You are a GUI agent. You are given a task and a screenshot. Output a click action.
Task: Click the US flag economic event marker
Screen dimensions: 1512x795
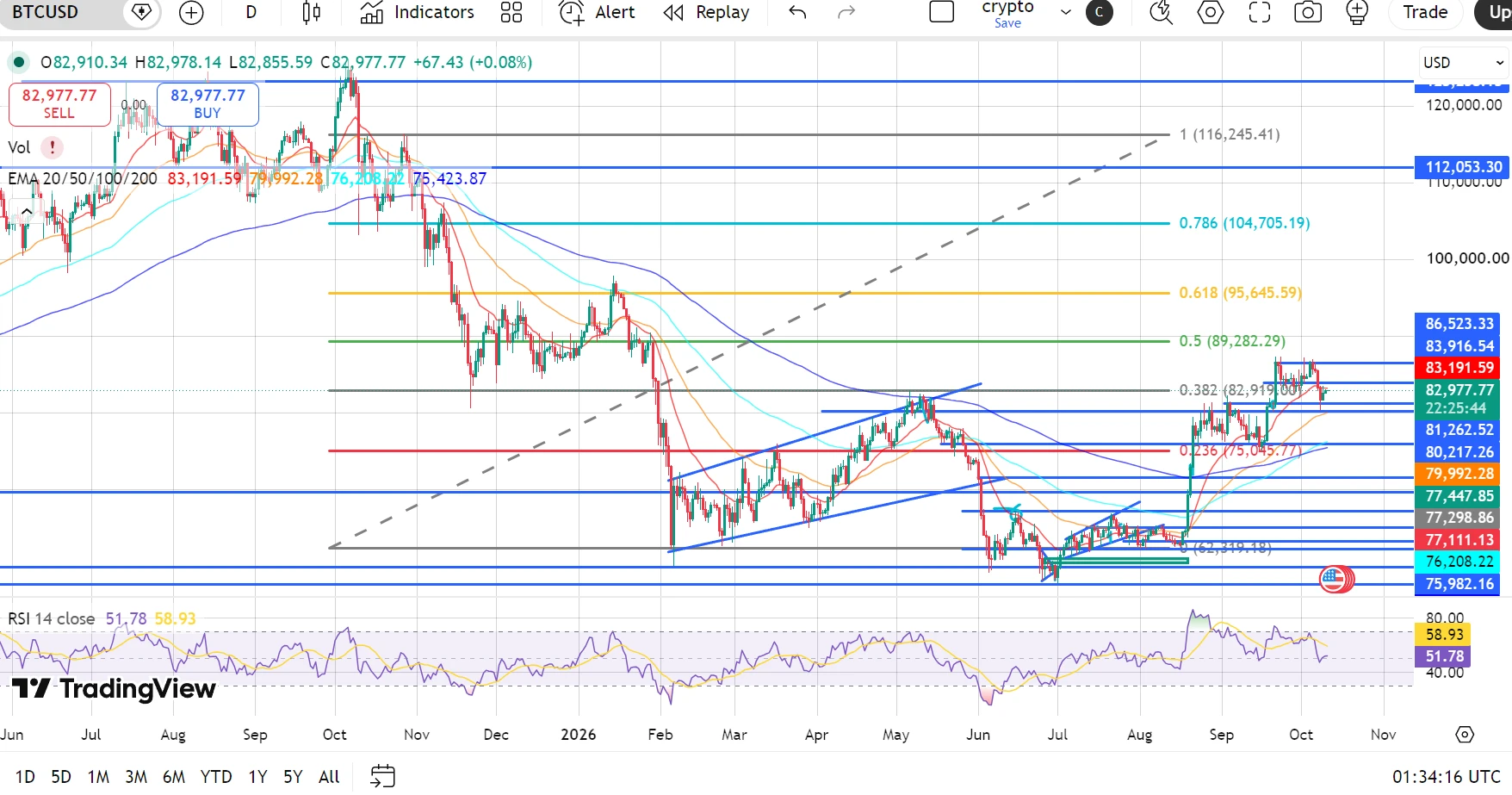tap(1334, 580)
